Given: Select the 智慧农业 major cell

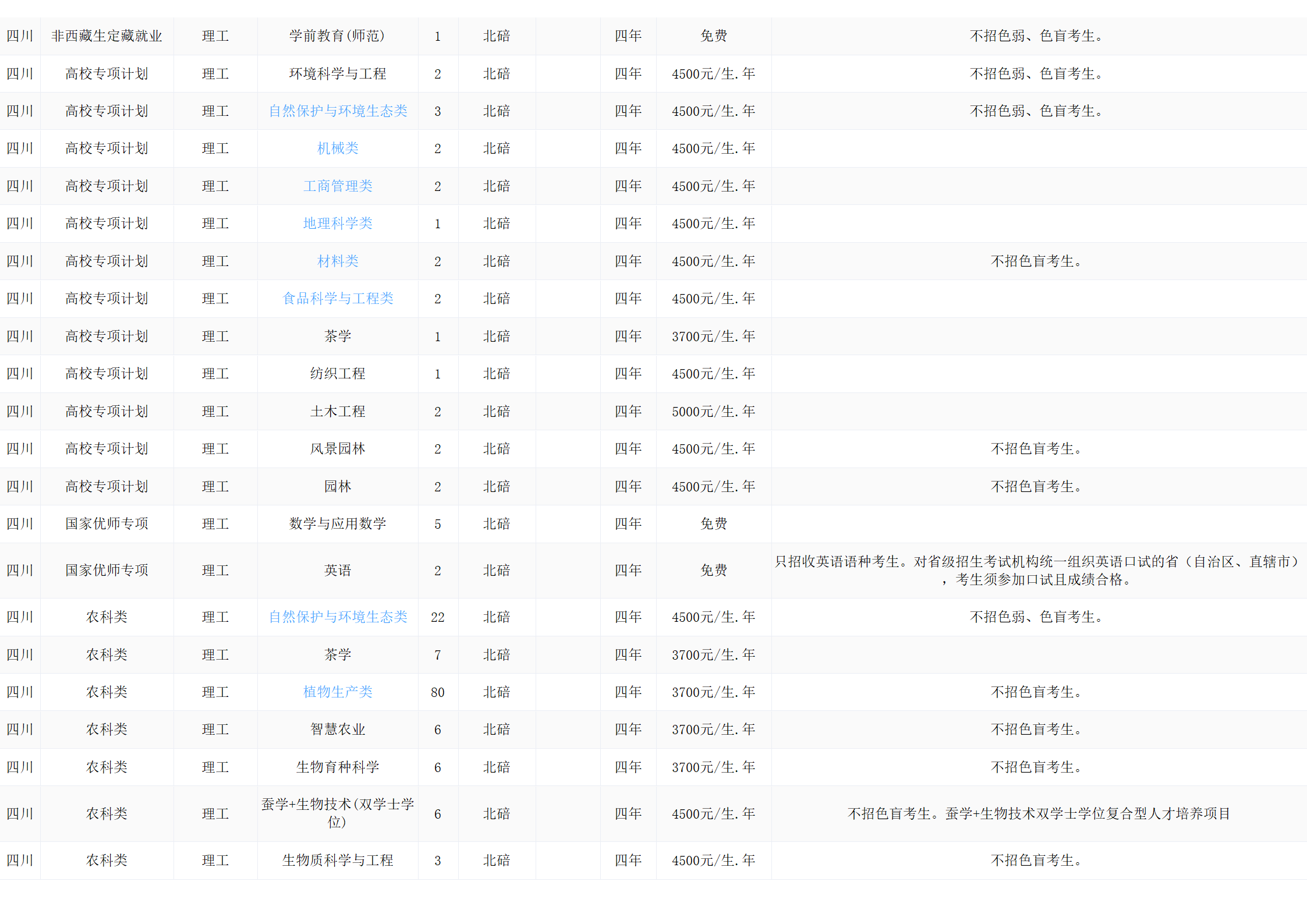Looking at the screenshot, I should tap(338, 730).
